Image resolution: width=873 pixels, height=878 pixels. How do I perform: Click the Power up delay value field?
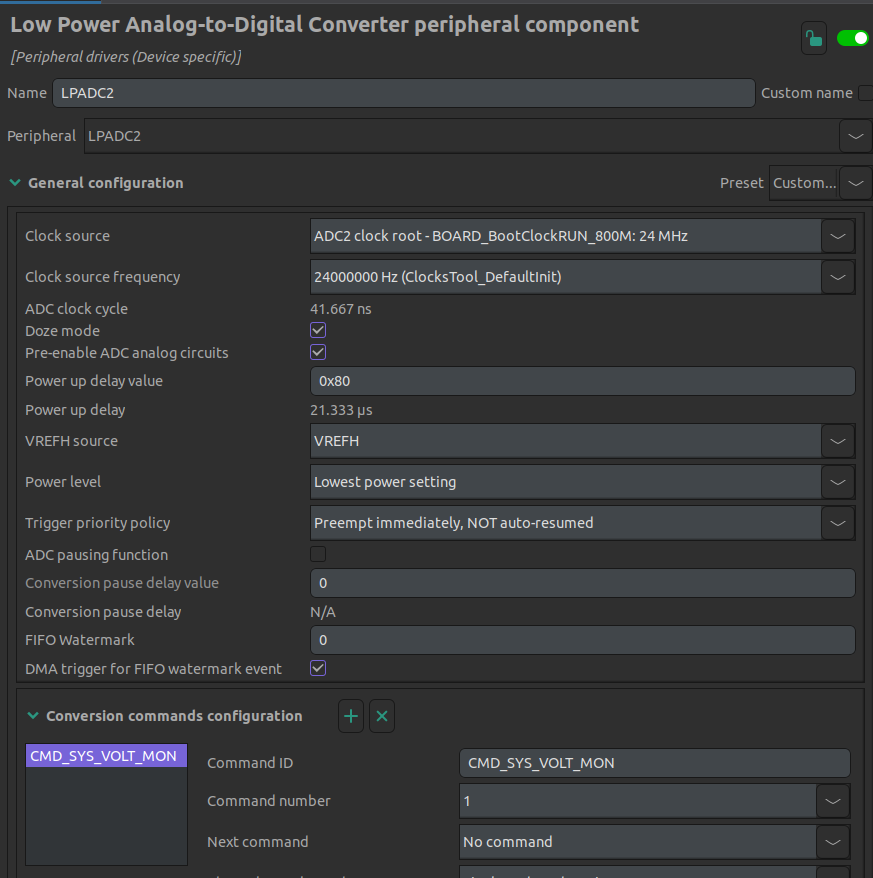click(x=582, y=381)
